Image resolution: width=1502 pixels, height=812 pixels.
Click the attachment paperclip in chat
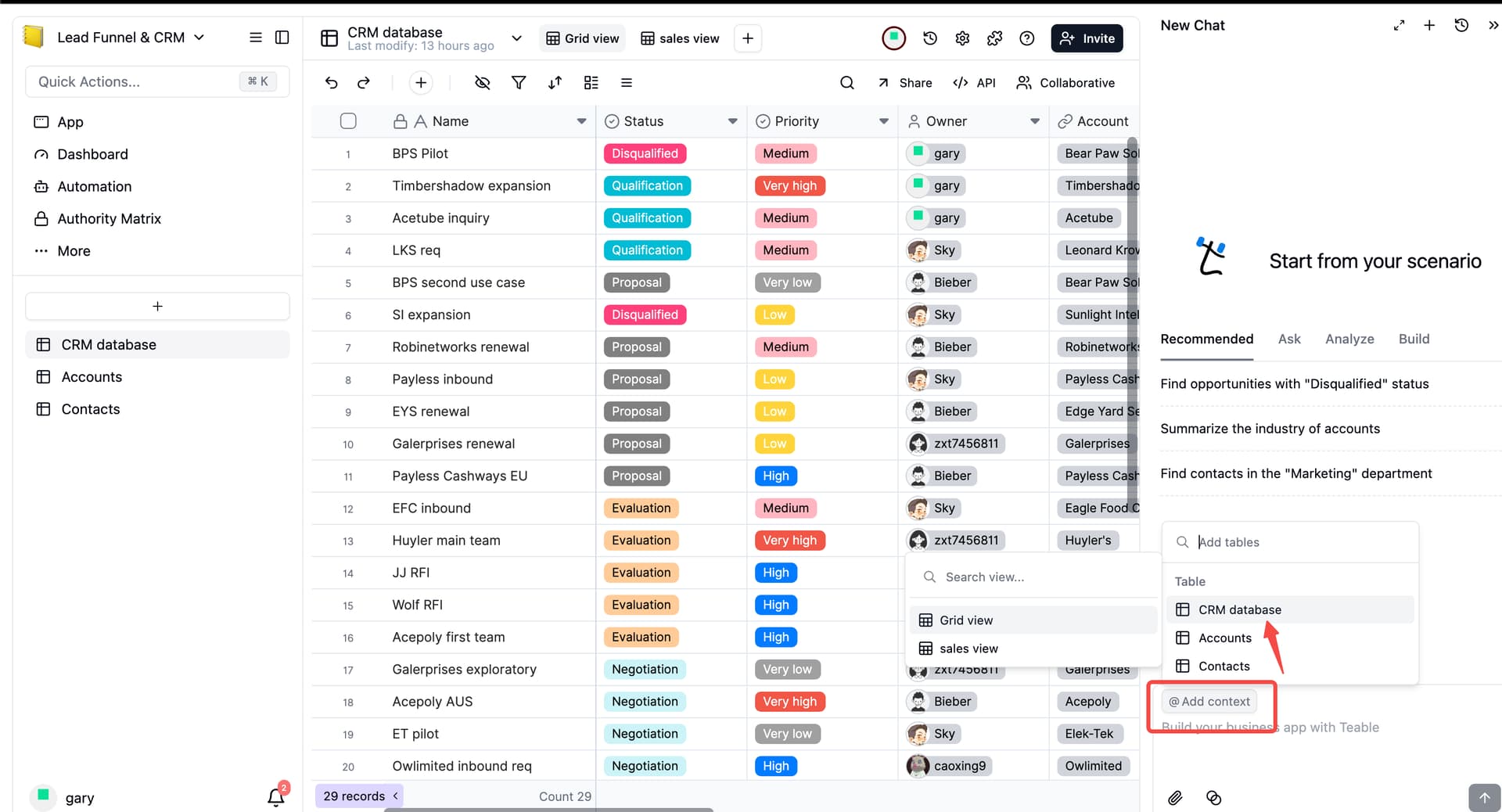coord(1175,798)
